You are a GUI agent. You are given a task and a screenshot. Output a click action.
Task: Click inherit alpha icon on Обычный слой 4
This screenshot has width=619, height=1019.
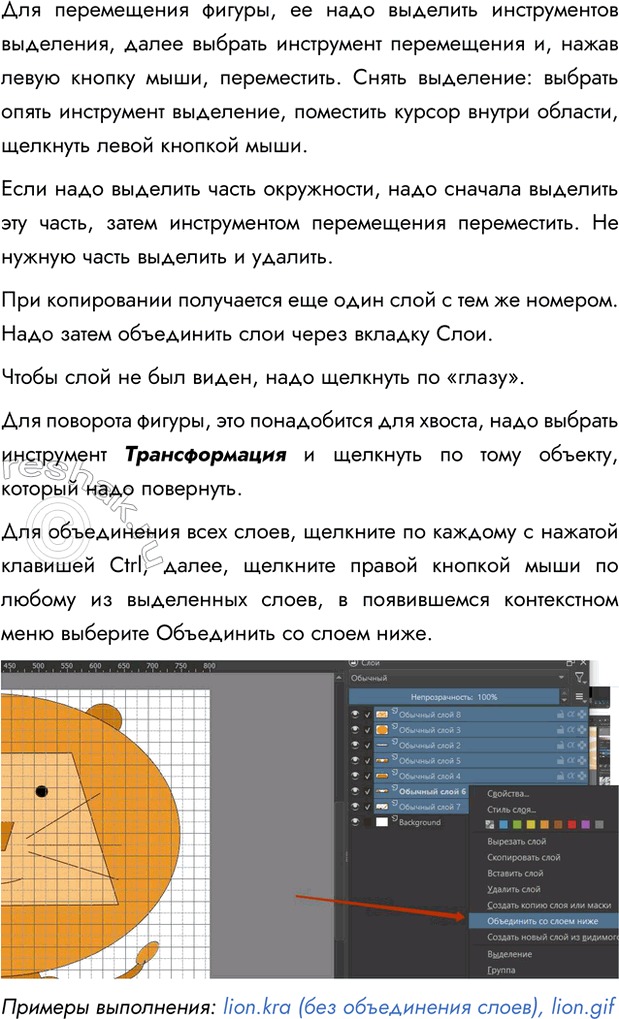tap(581, 776)
